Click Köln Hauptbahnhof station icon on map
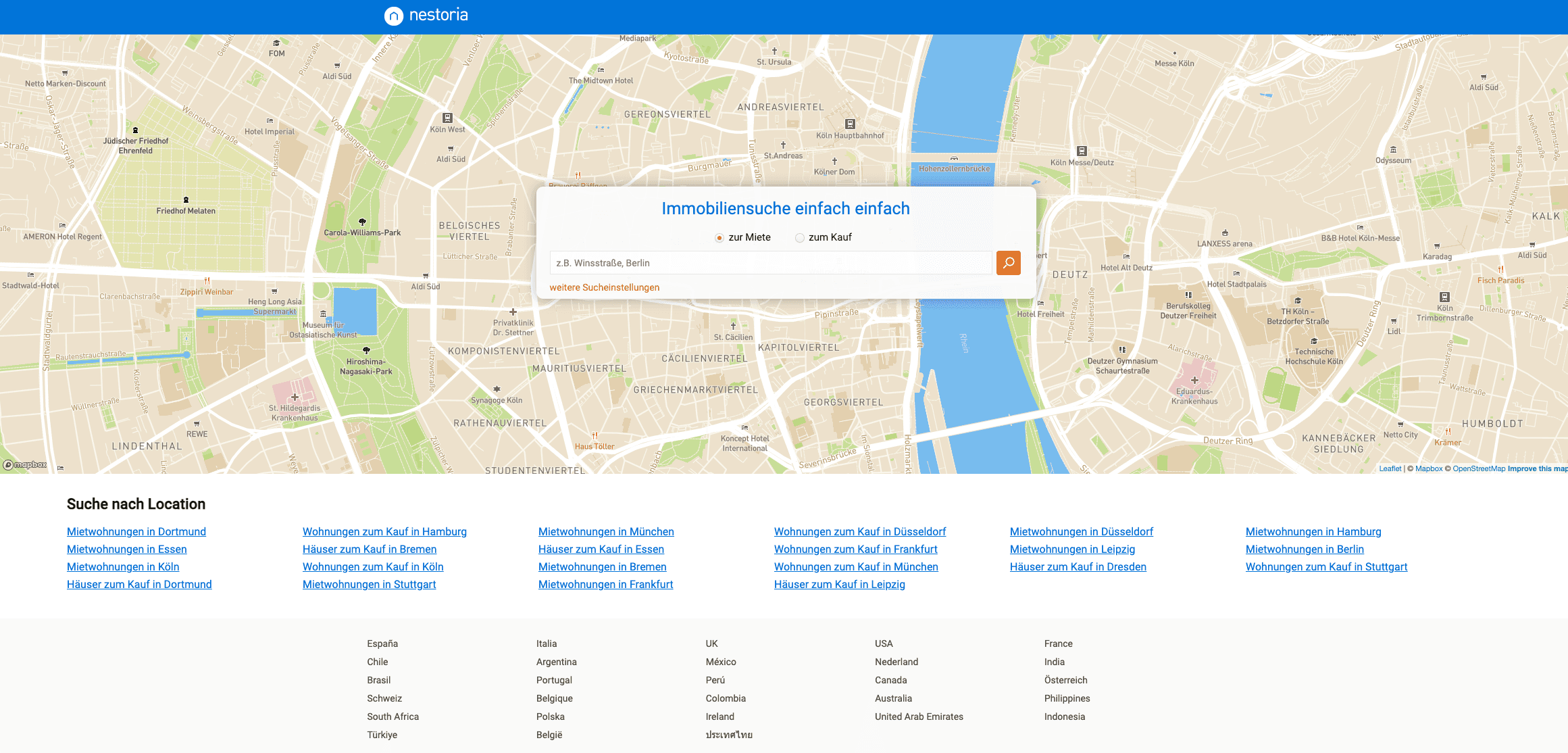Image resolution: width=1568 pixels, height=753 pixels. pyautogui.click(x=850, y=124)
